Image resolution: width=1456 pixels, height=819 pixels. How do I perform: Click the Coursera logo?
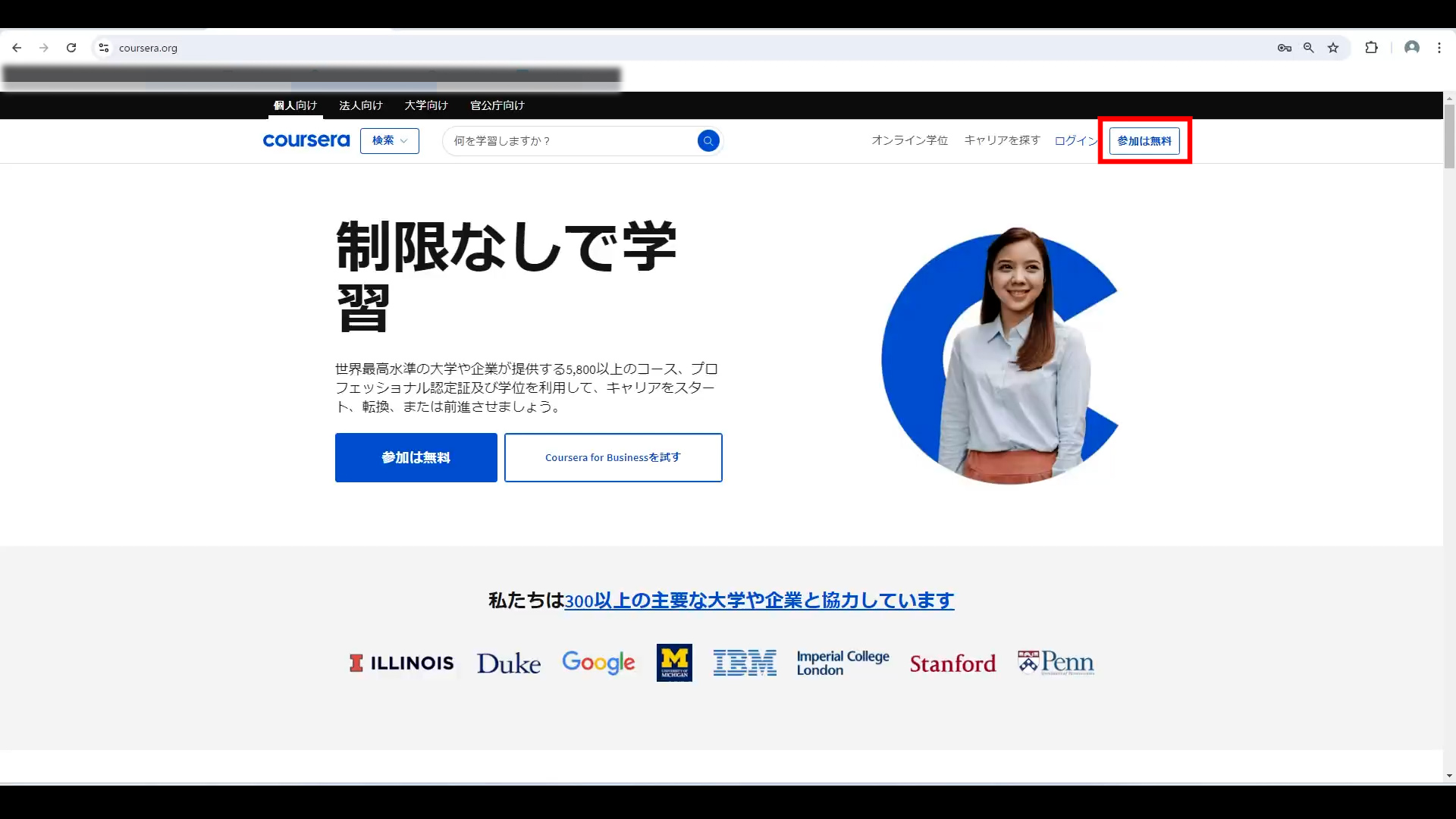coord(306,141)
